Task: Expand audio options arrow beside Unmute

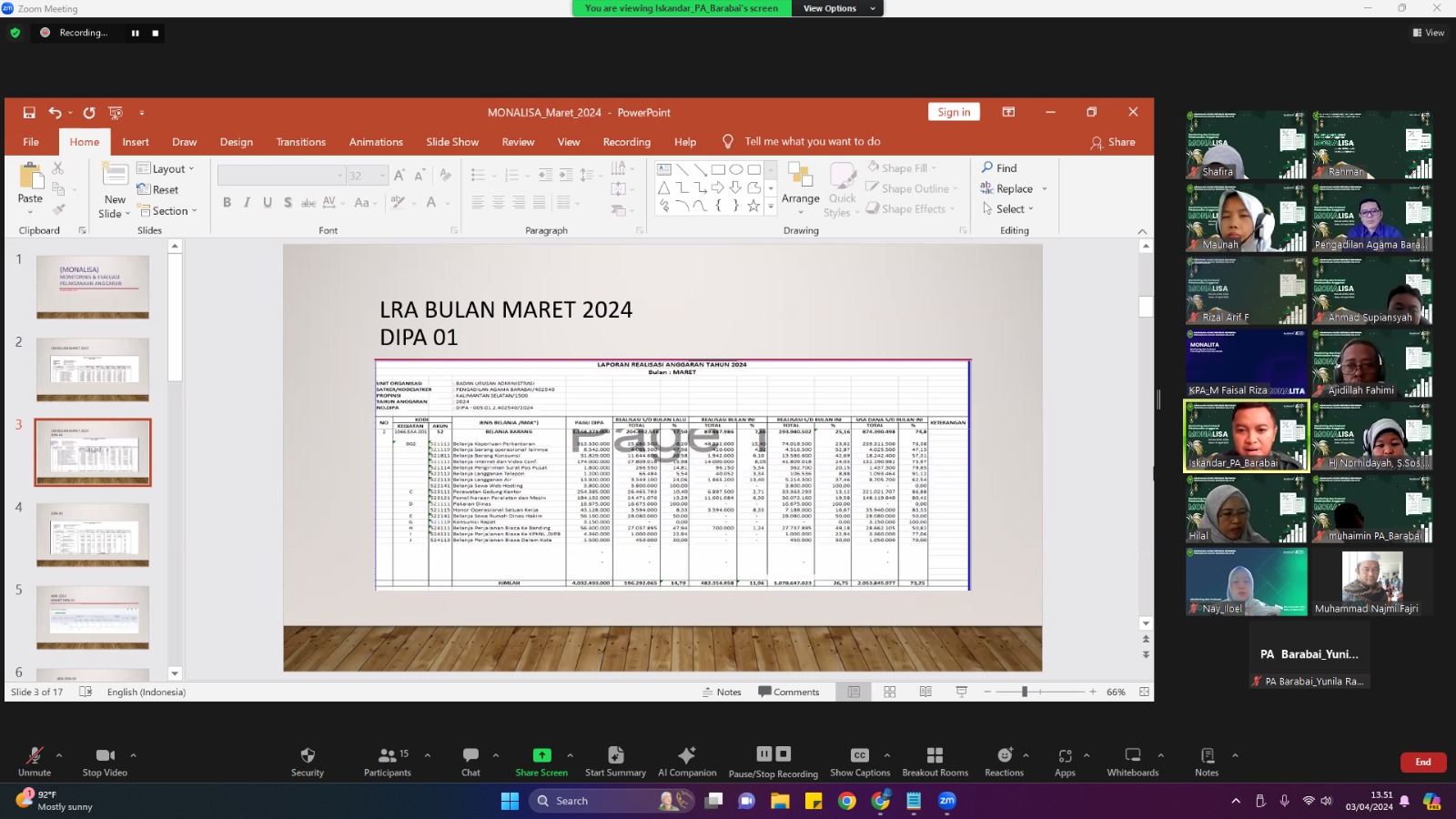Action: (x=59, y=755)
